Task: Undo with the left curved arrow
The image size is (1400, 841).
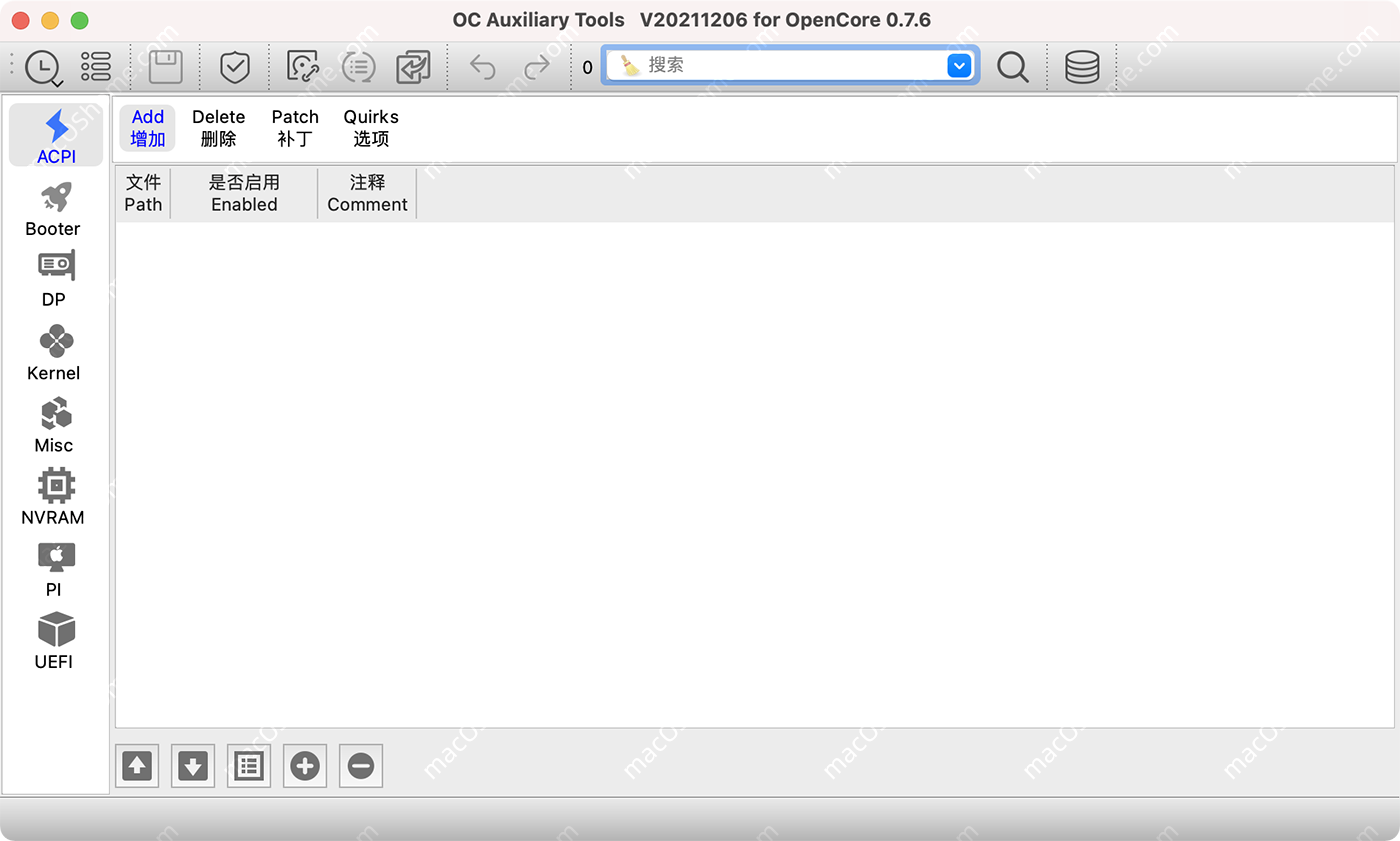Action: [x=483, y=67]
